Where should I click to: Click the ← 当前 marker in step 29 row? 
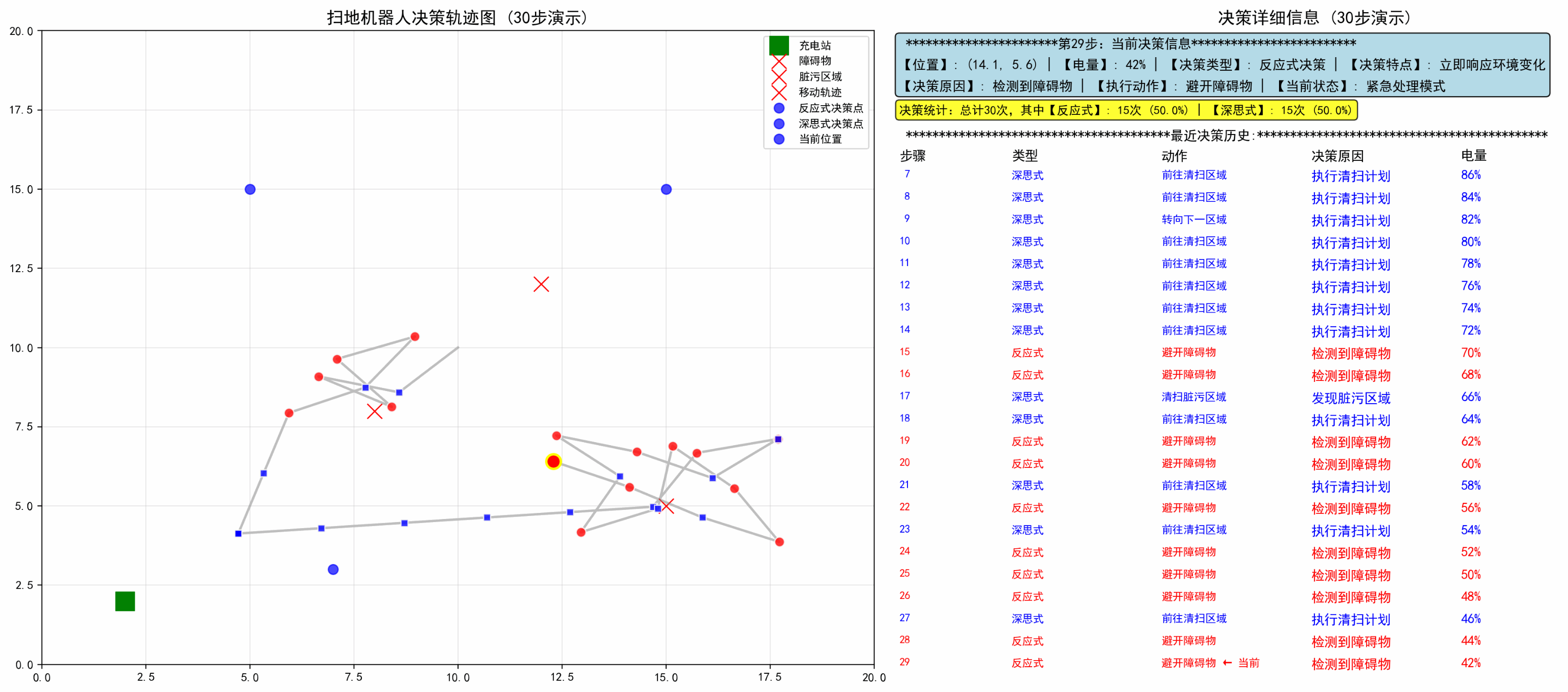1241,663
